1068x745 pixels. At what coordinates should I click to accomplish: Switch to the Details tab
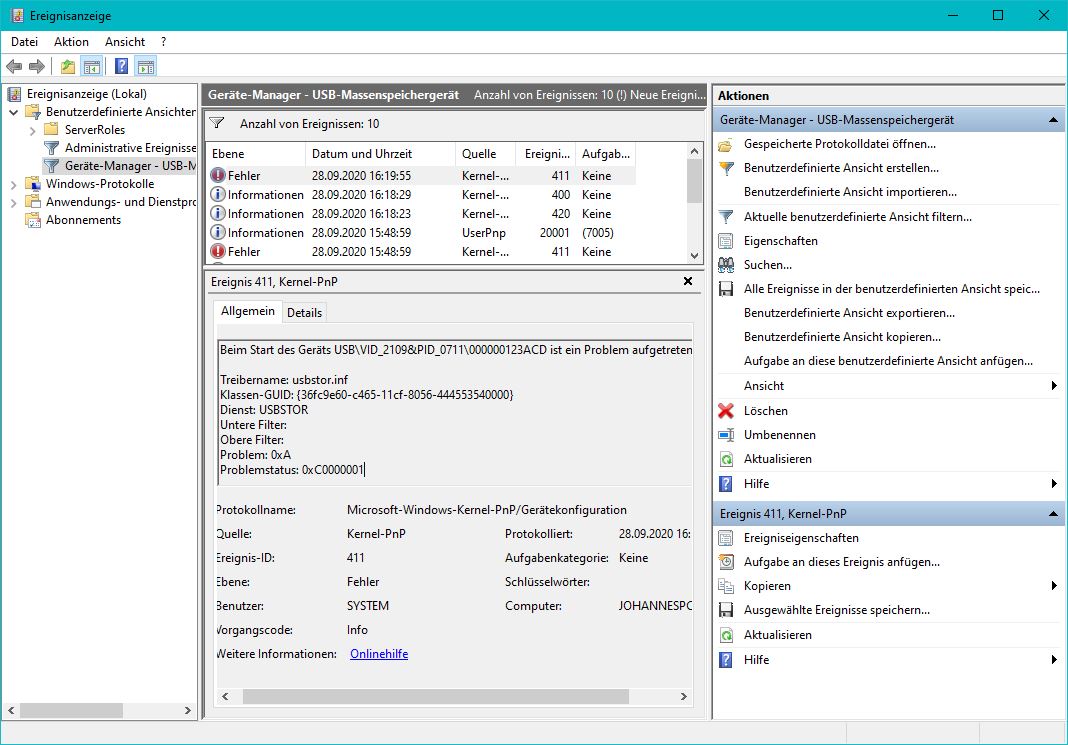tap(304, 313)
